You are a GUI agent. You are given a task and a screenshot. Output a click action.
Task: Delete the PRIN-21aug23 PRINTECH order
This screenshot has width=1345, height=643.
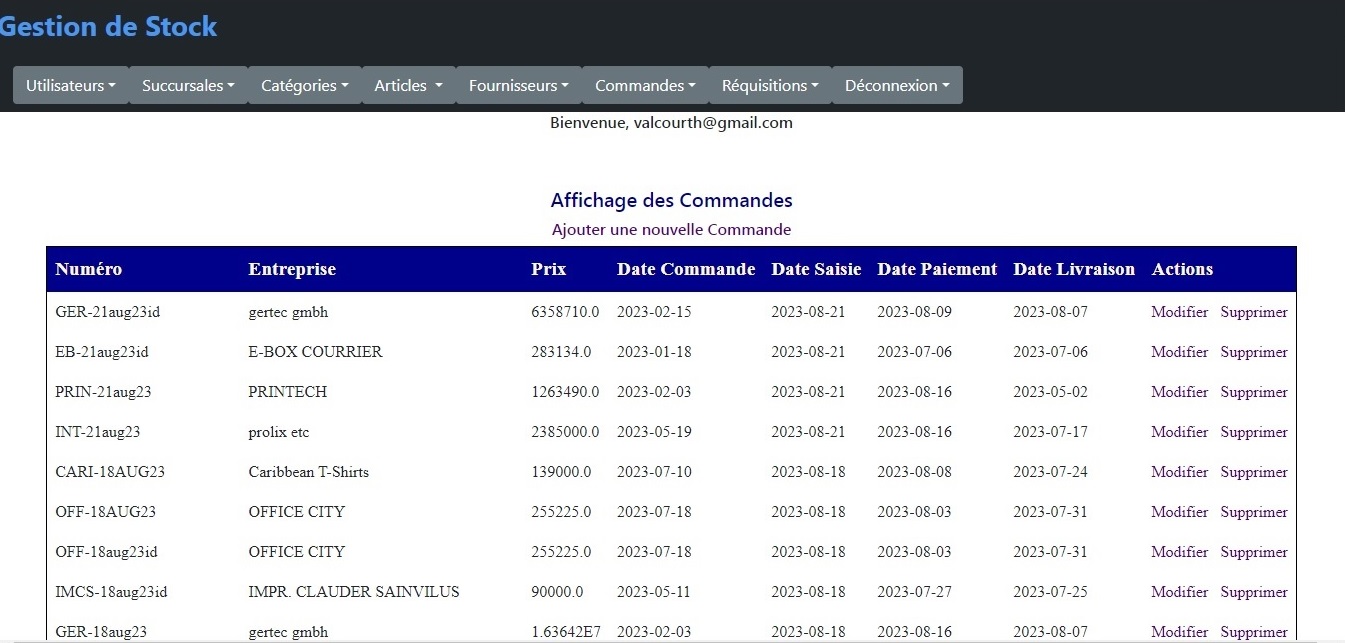click(x=1253, y=392)
